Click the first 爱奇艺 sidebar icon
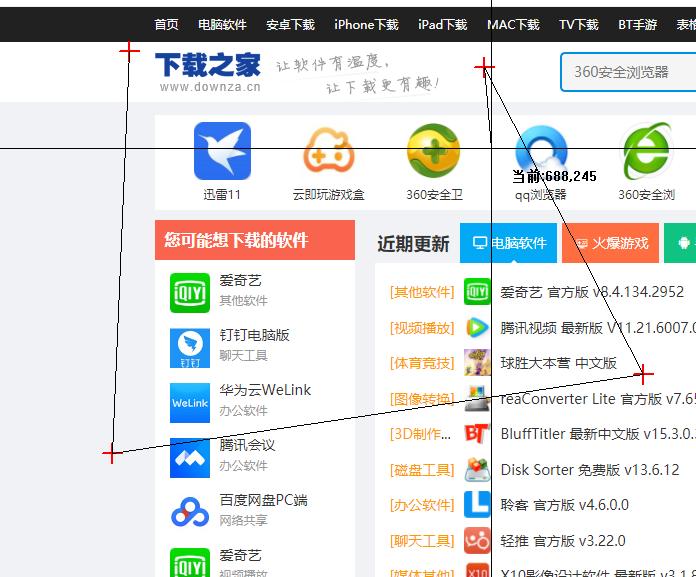The width and height of the screenshot is (696, 577). (190, 293)
